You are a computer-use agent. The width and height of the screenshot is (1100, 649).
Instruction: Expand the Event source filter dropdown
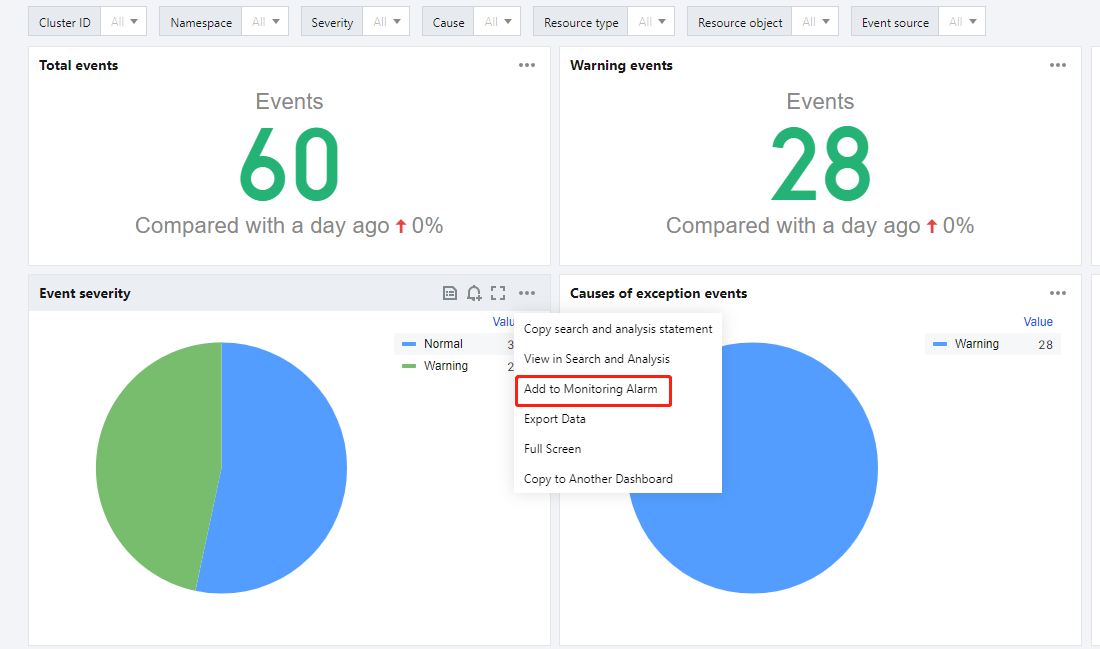coord(962,22)
